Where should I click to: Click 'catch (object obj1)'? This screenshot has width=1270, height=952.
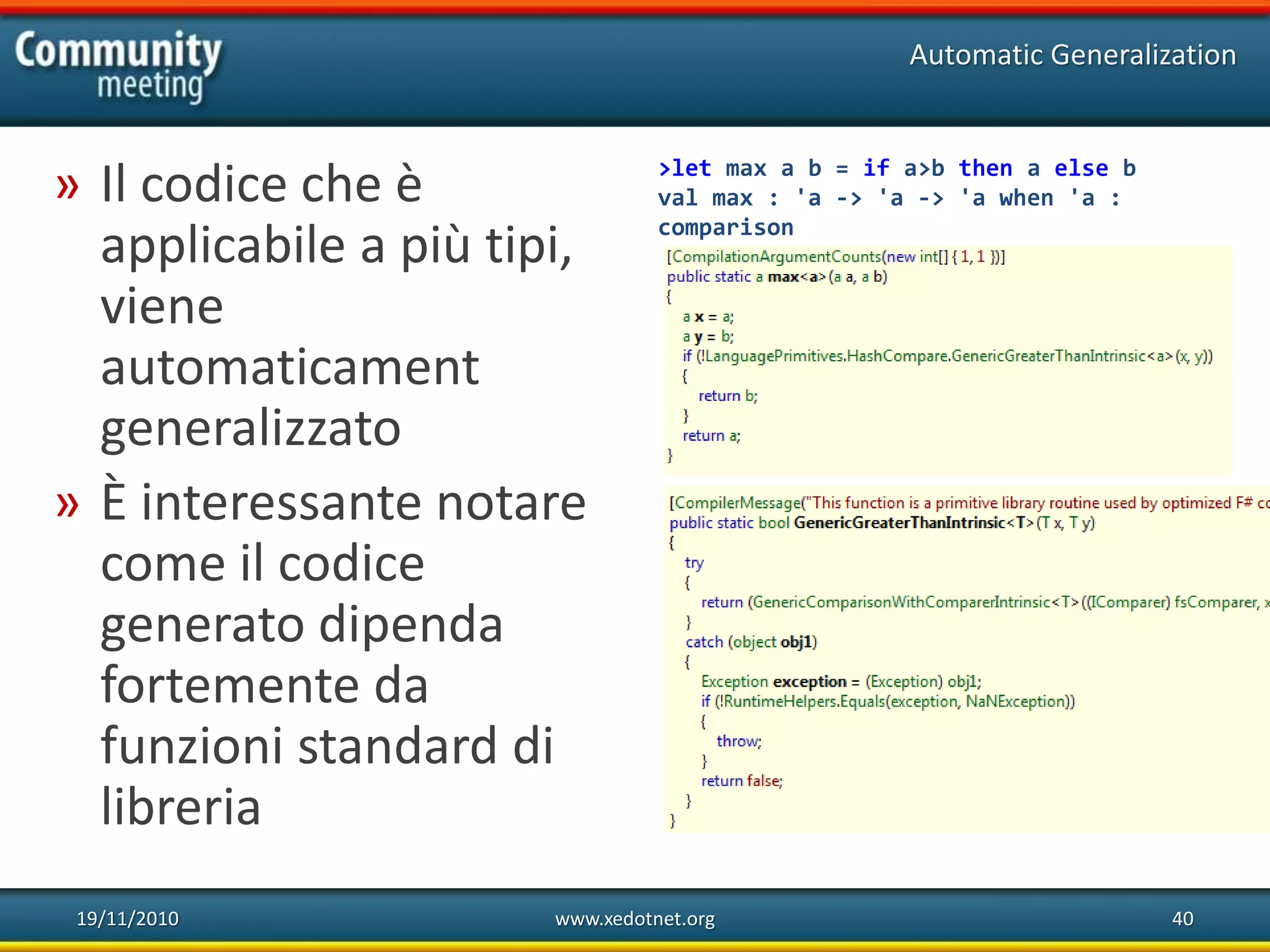coord(752,641)
